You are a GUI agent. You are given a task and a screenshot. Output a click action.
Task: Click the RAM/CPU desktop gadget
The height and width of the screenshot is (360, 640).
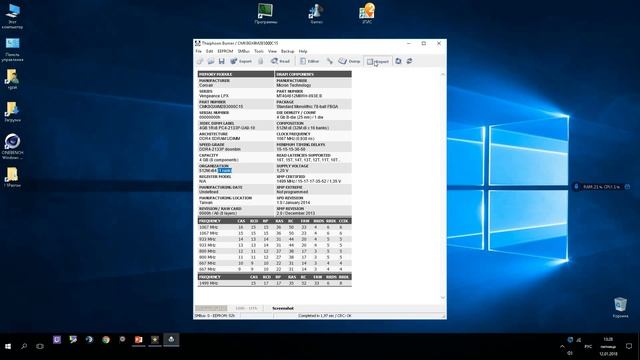pos(602,187)
